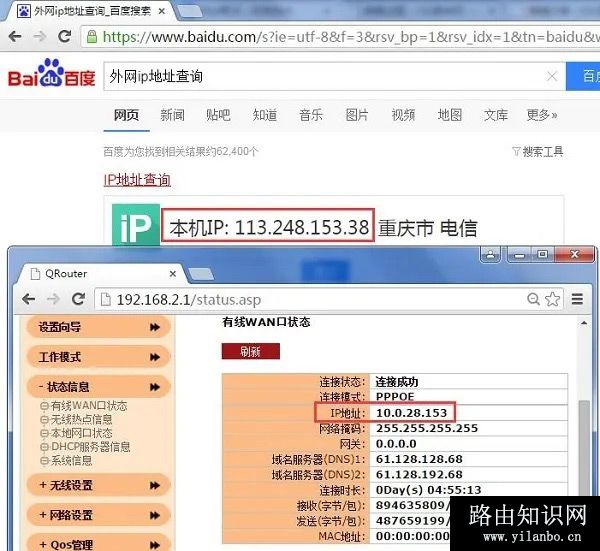
Task: Switch to the 视频 tab
Action: (x=403, y=115)
